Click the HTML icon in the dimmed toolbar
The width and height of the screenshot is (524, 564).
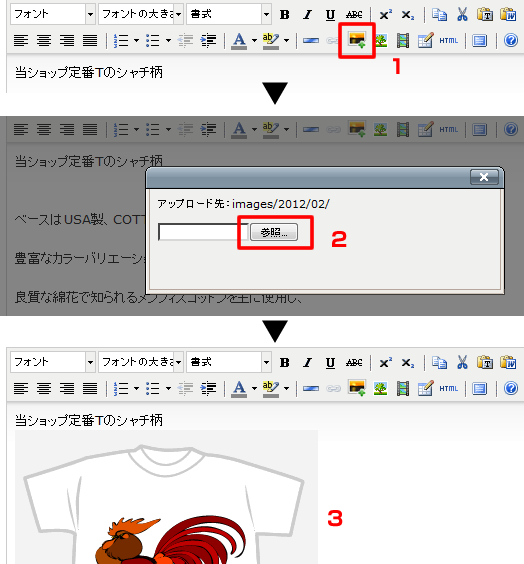point(448,129)
